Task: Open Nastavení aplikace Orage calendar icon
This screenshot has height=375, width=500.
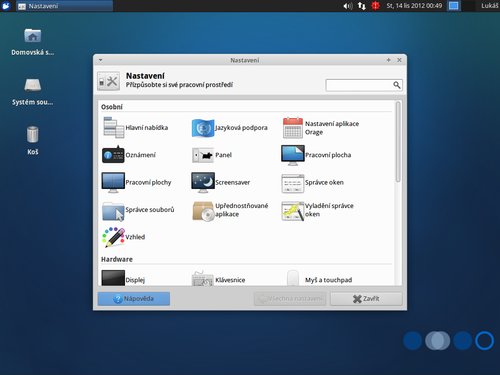Action: (293, 128)
